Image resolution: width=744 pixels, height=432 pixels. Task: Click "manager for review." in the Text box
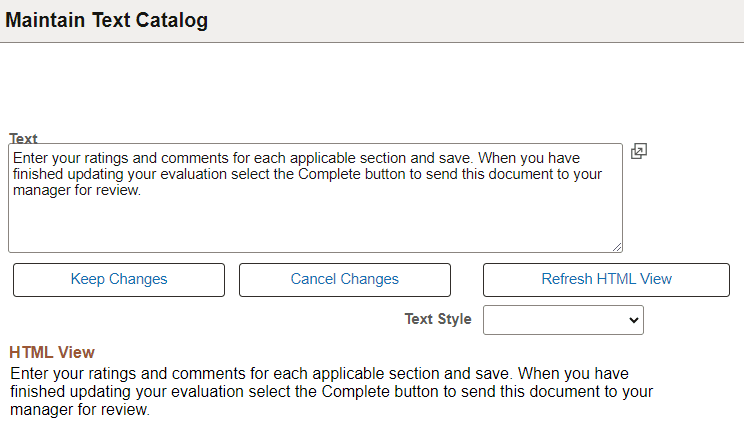[x=76, y=190]
